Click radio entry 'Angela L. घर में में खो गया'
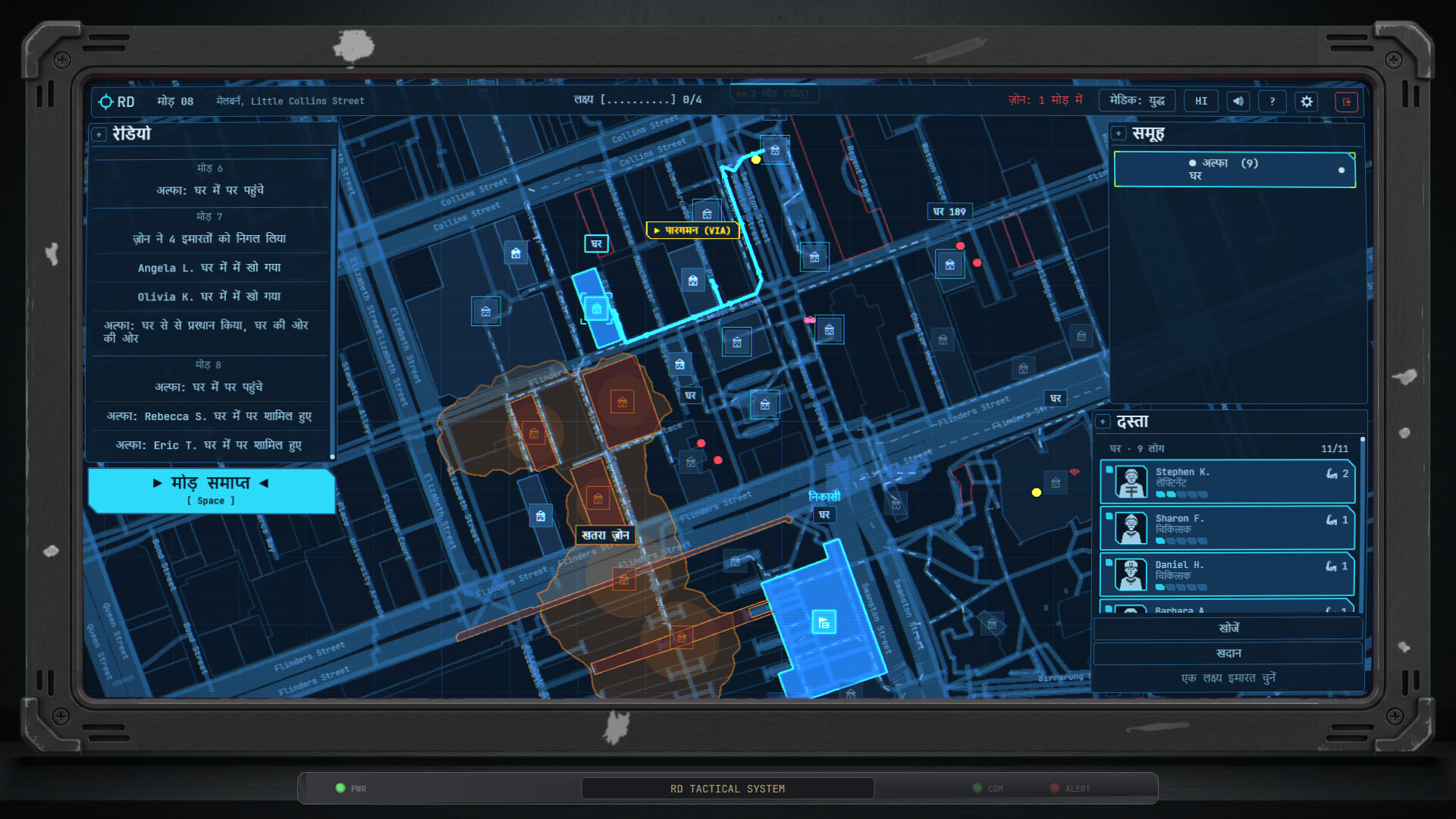The image size is (1456, 819). [x=209, y=268]
